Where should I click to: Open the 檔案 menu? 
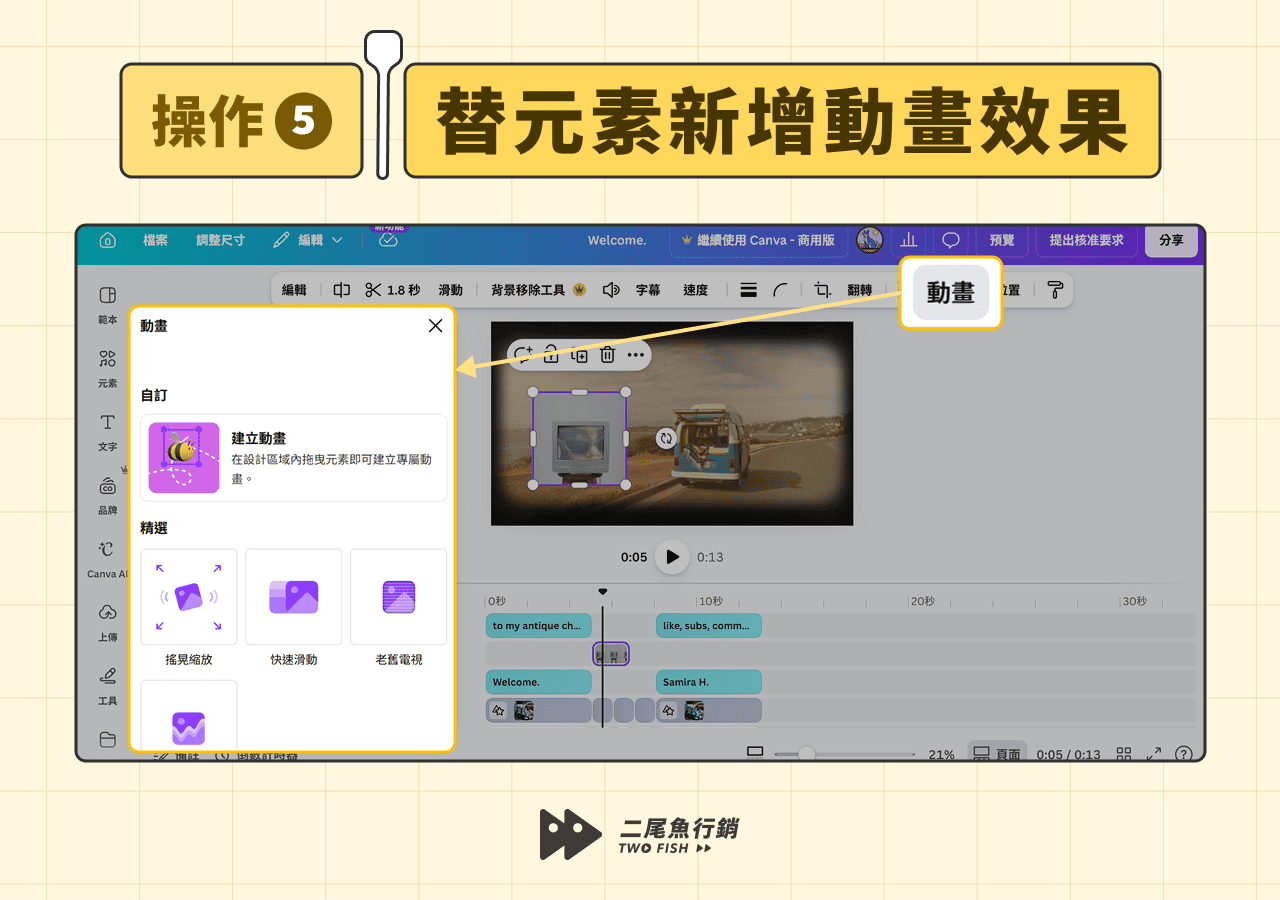pyautogui.click(x=155, y=240)
